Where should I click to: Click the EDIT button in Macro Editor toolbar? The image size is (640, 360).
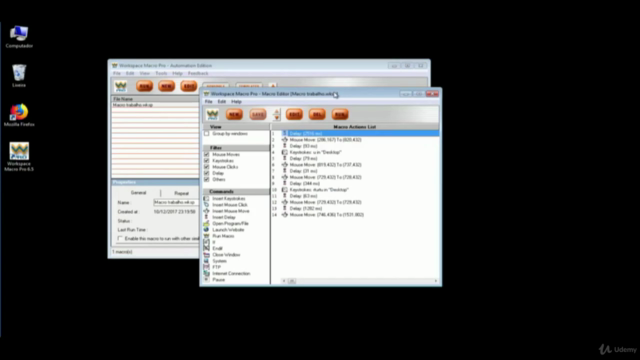pos(294,115)
